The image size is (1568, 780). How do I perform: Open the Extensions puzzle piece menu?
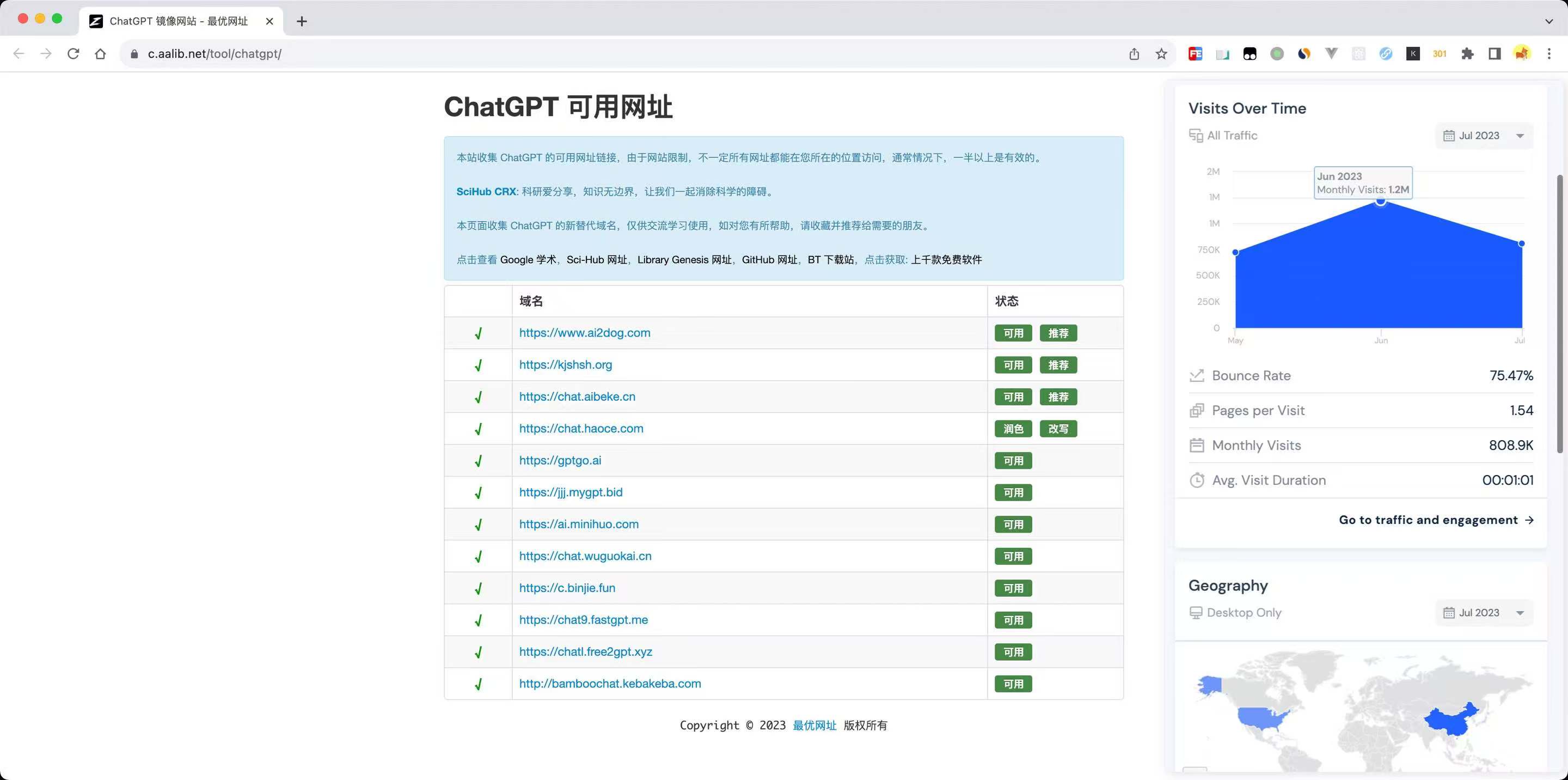click(x=1467, y=53)
